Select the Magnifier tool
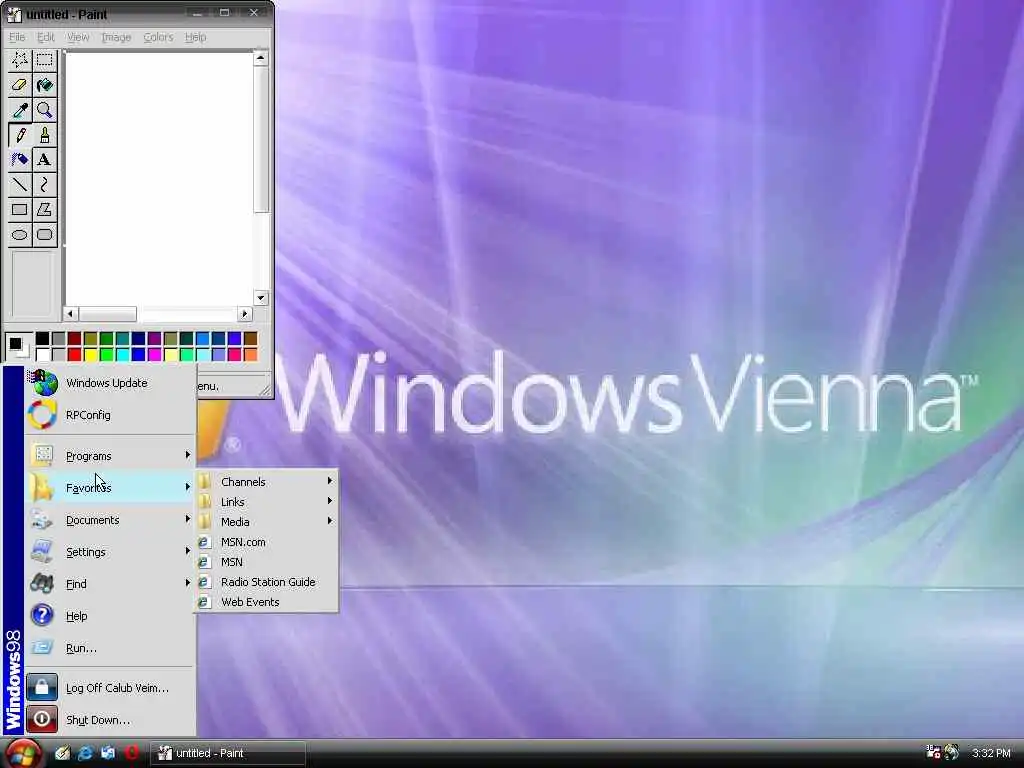1024x768 pixels. coord(44,110)
